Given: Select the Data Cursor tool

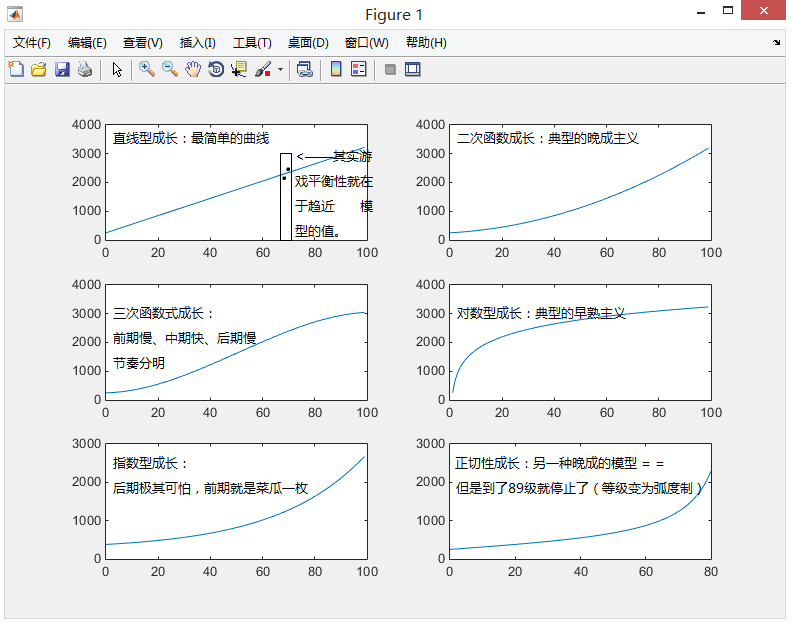Looking at the screenshot, I should [239, 69].
